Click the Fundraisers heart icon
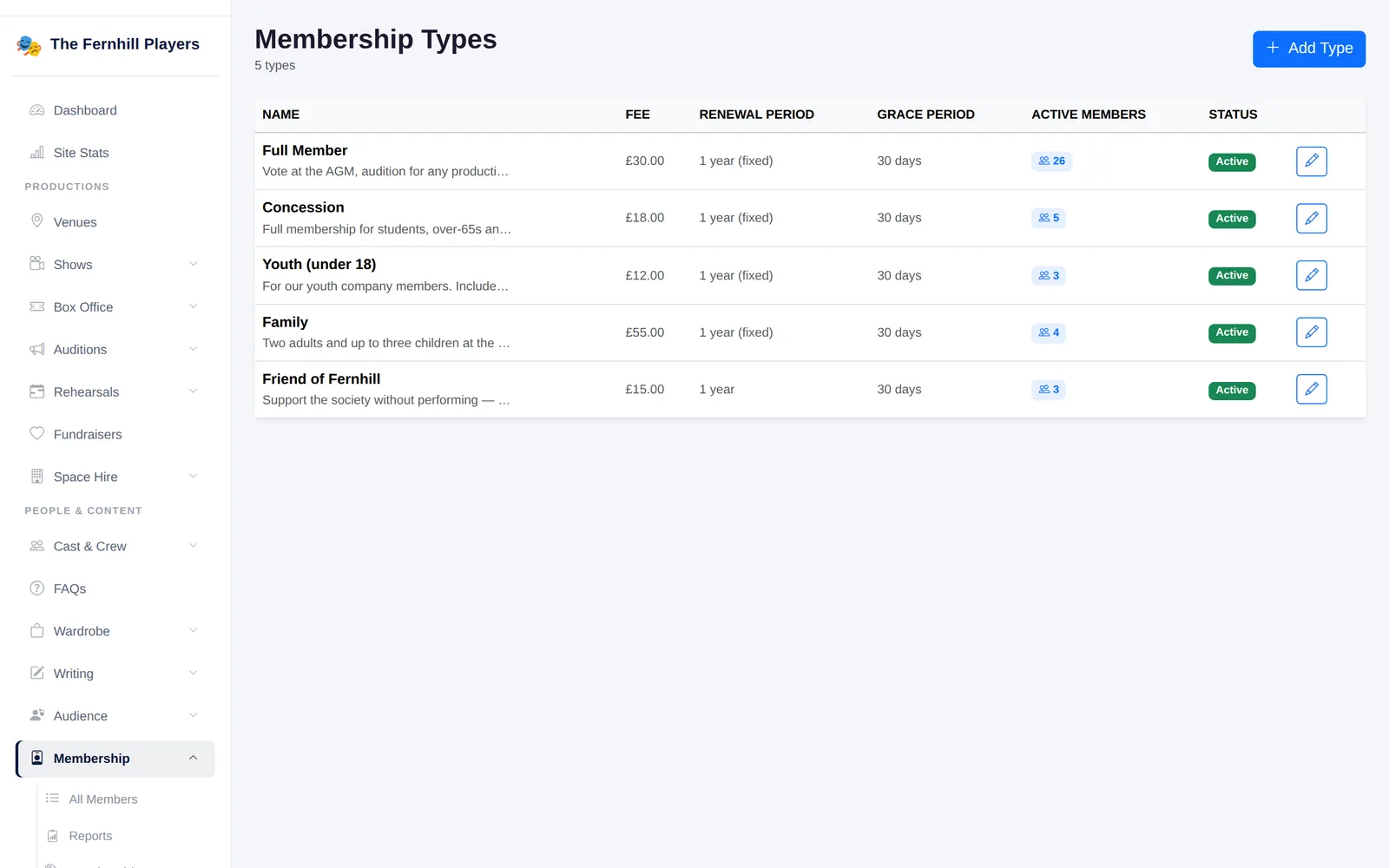The width and height of the screenshot is (1389, 868). [37, 434]
